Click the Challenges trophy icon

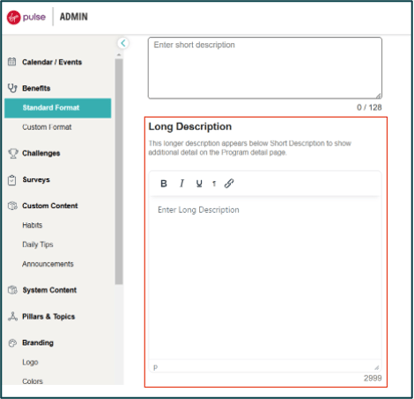click(x=13, y=153)
